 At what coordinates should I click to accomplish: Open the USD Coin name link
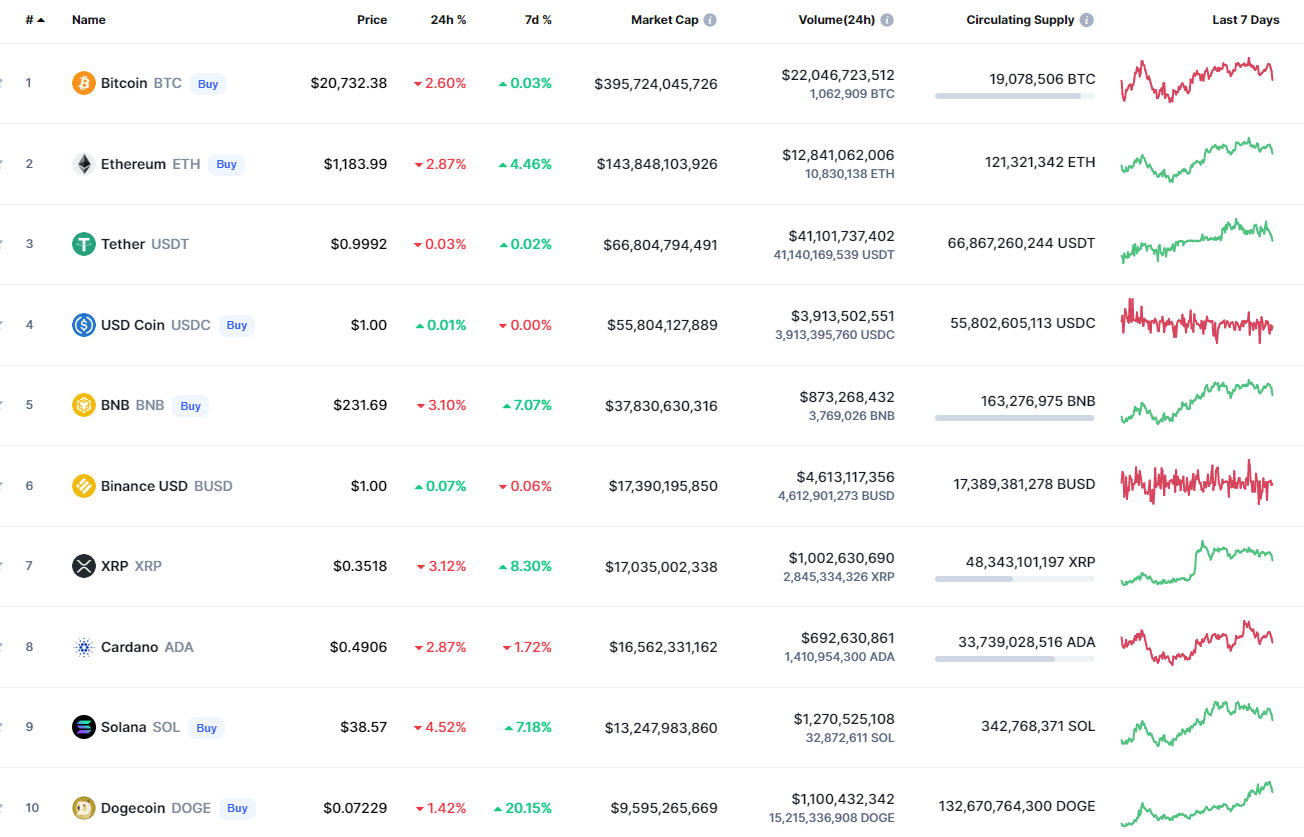tap(133, 325)
